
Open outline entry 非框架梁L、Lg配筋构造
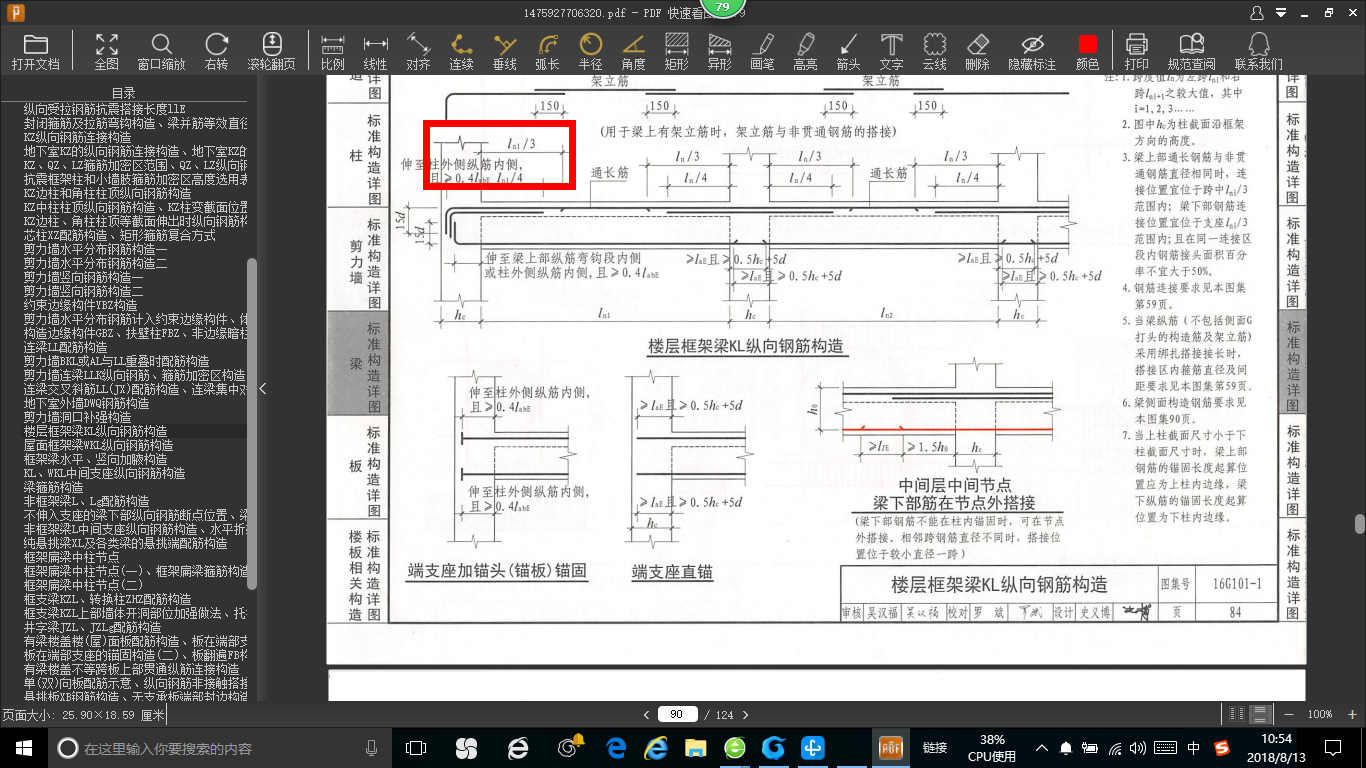(86, 501)
